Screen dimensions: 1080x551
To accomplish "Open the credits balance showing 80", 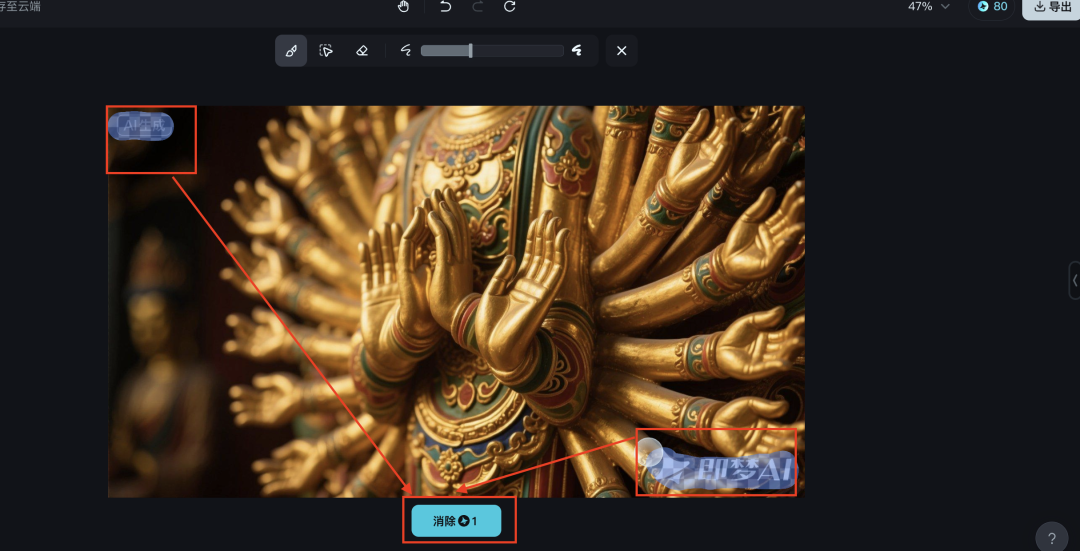I will click(x=992, y=7).
